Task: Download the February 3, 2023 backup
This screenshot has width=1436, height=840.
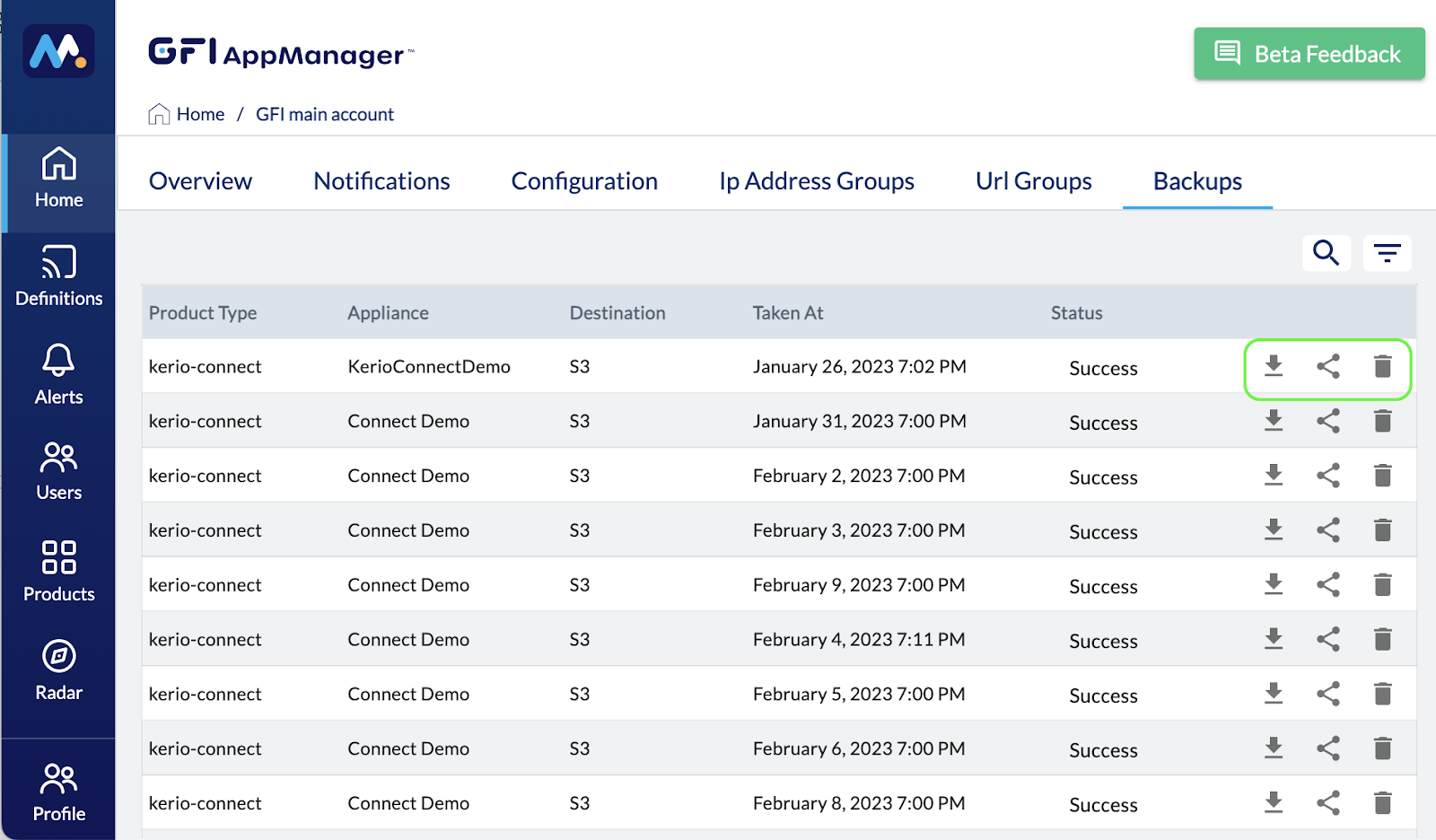Action: pos(1274,530)
